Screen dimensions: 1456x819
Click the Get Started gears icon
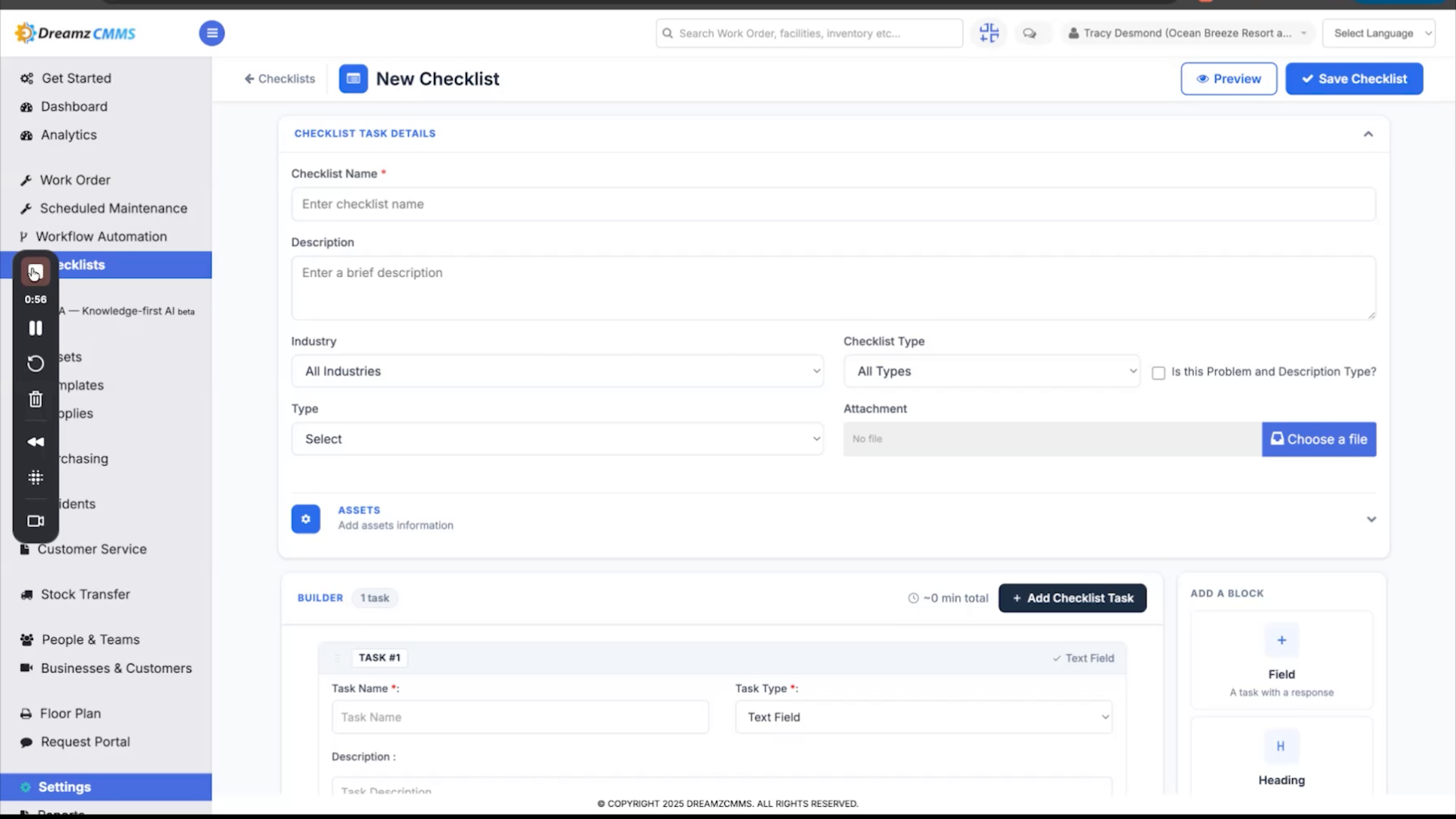pos(27,78)
